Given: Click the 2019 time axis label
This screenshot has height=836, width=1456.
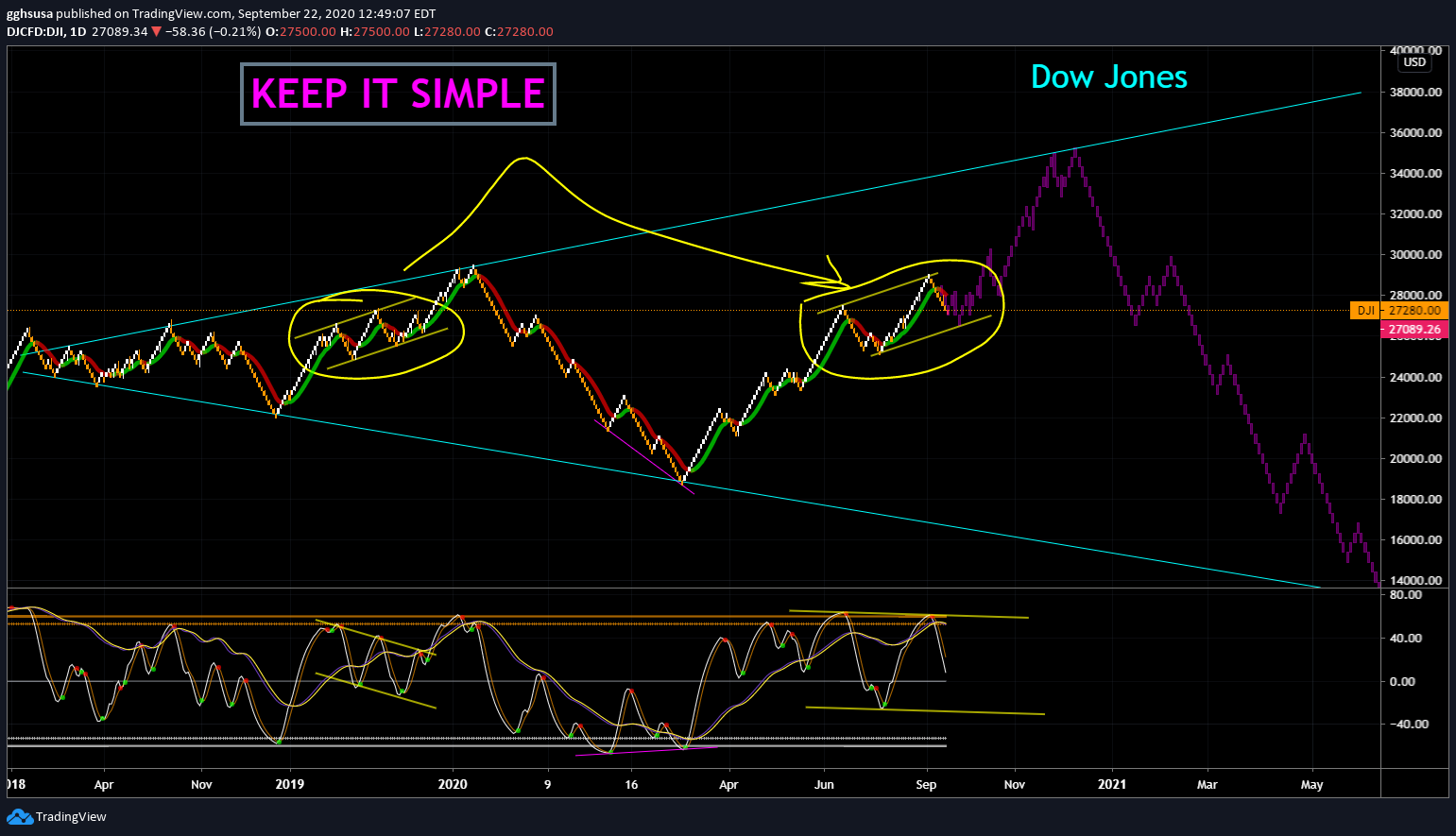Looking at the screenshot, I should [x=289, y=785].
